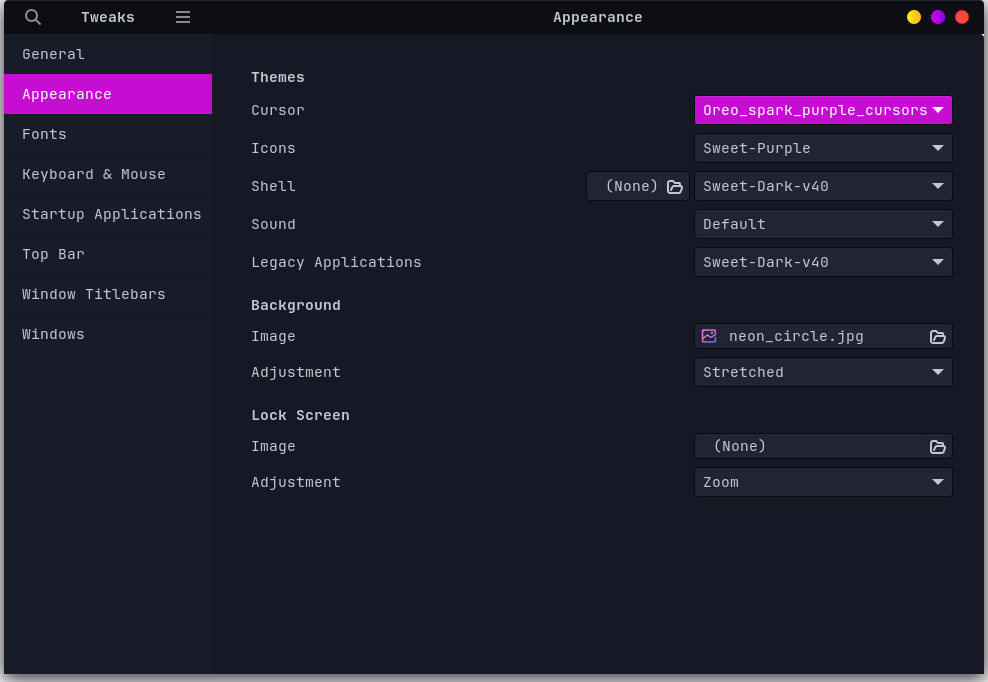The height and width of the screenshot is (682, 988).
Task: Open the Legacy Applications theme dropdown
Action: tap(822, 262)
